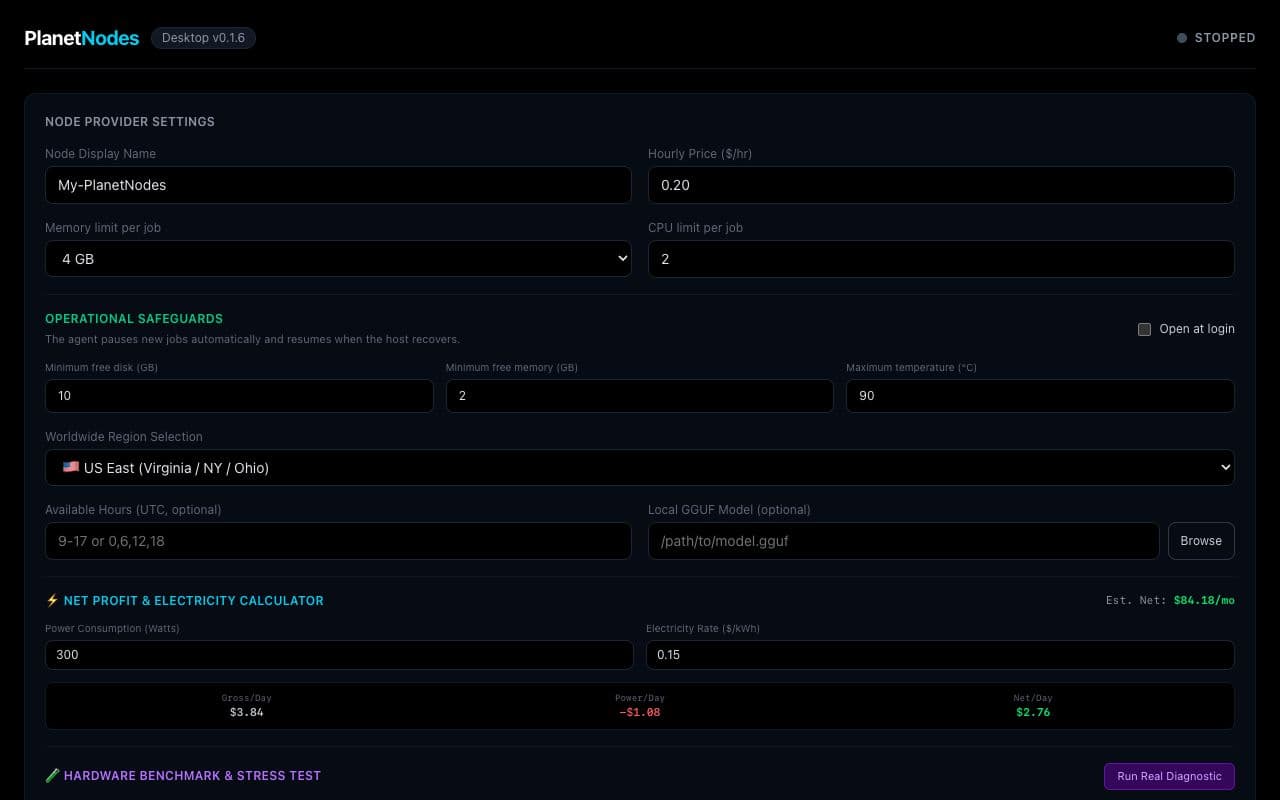1280x800 pixels.
Task: Click the HARDWARE BENCHMARK & STRESS TEST heading
Action: coord(192,775)
